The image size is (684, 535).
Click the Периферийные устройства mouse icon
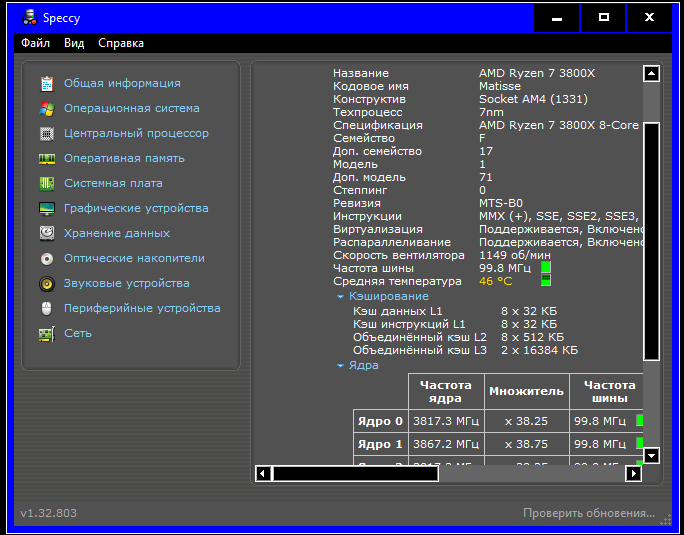46,308
